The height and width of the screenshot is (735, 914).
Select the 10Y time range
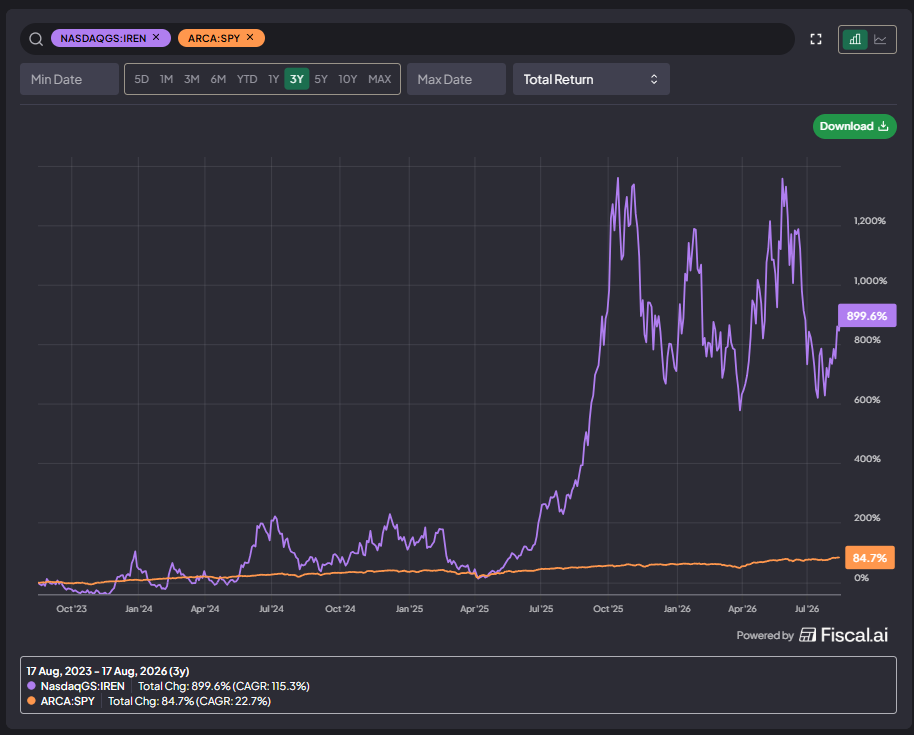tap(348, 79)
